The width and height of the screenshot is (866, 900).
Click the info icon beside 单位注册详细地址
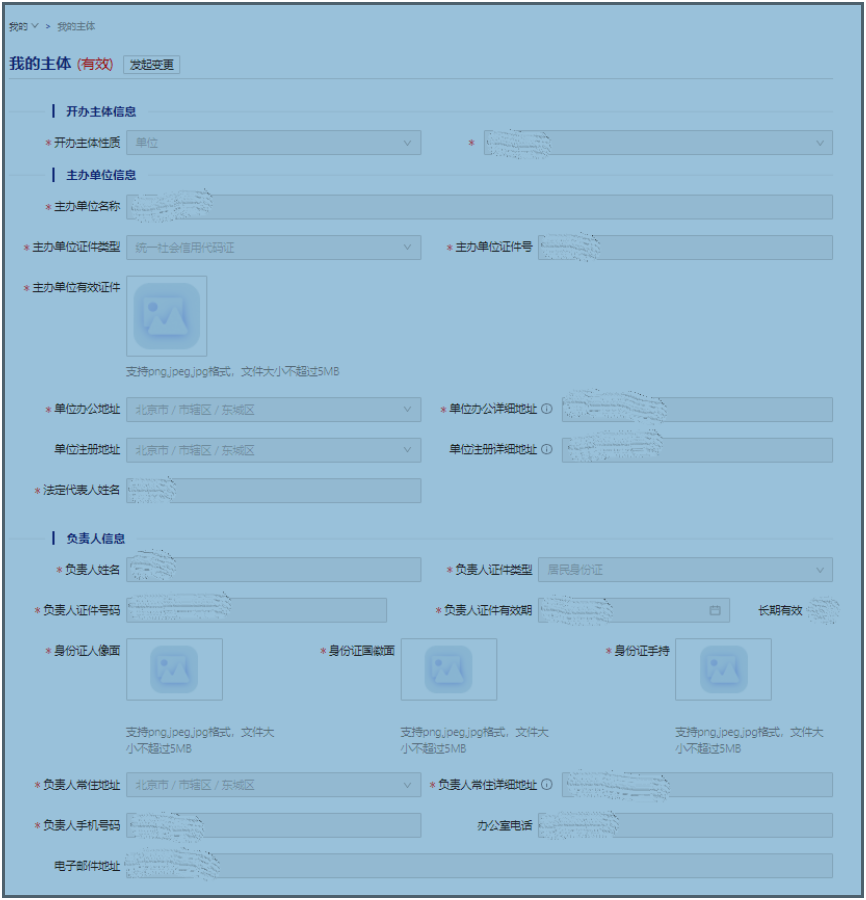tap(547, 450)
